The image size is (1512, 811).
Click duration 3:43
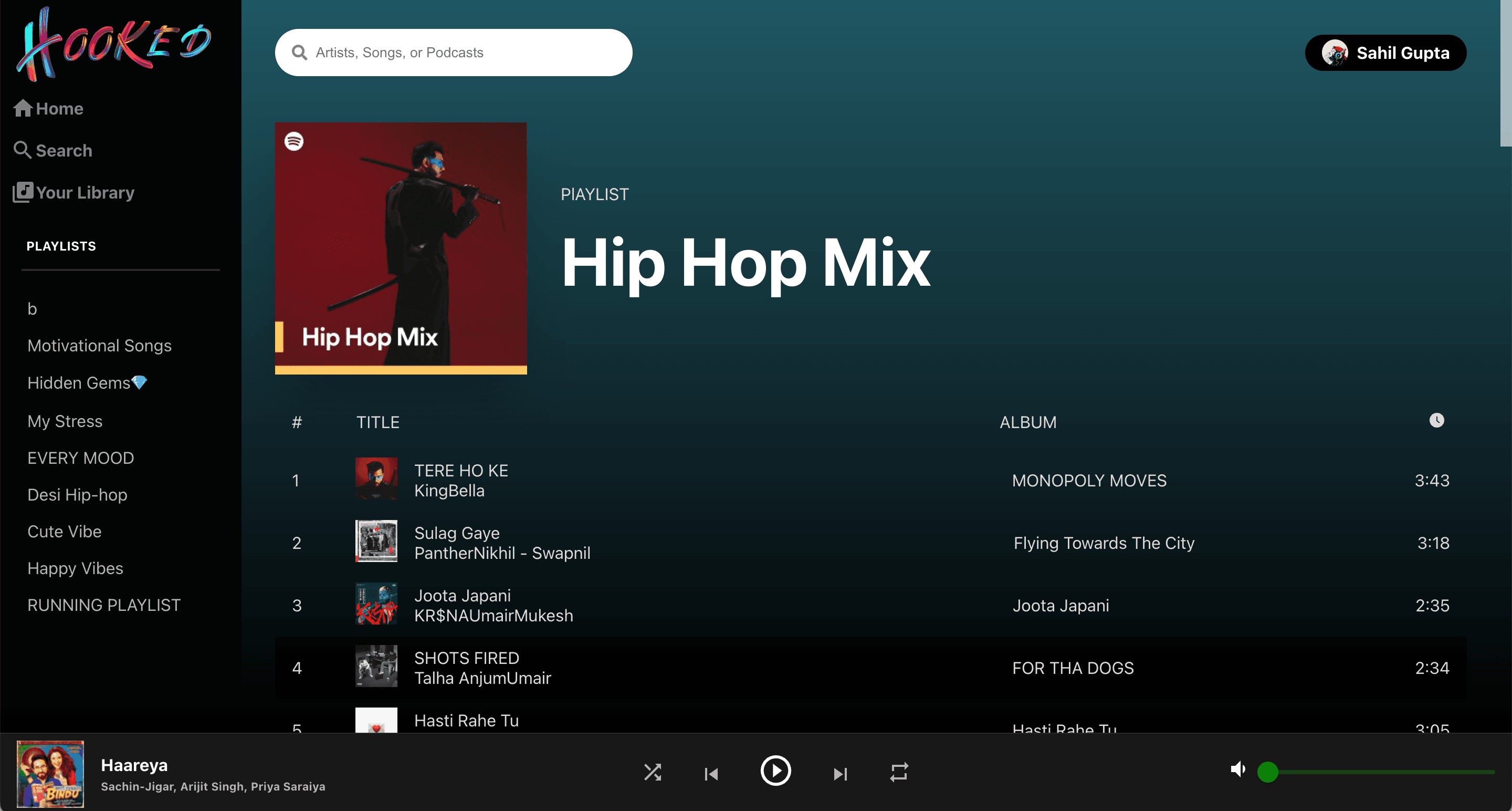click(1432, 481)
